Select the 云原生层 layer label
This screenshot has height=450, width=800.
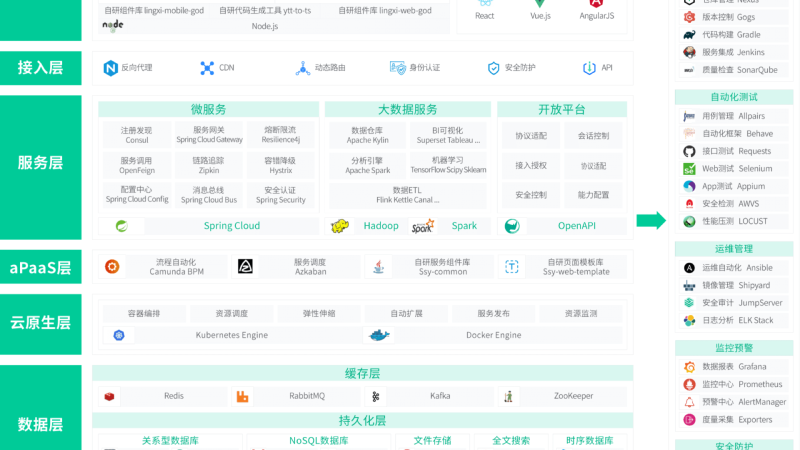pos(41,323)
